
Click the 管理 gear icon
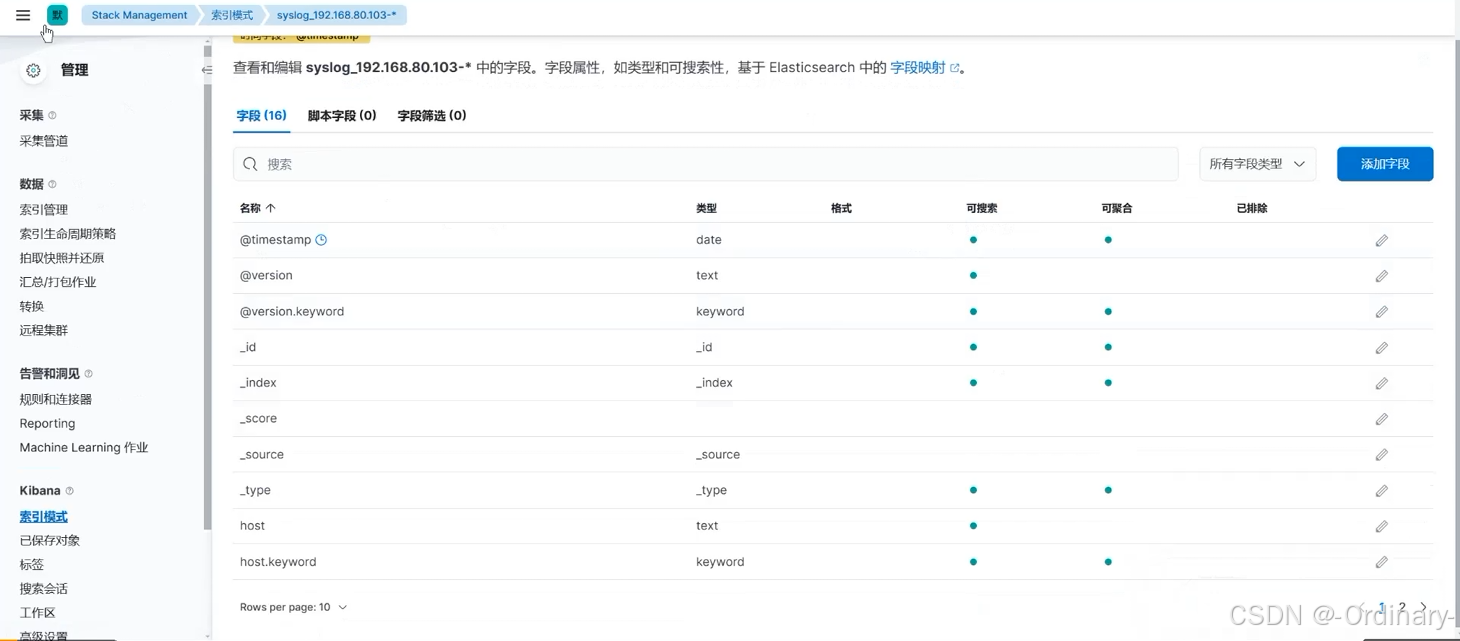(34, 70)
